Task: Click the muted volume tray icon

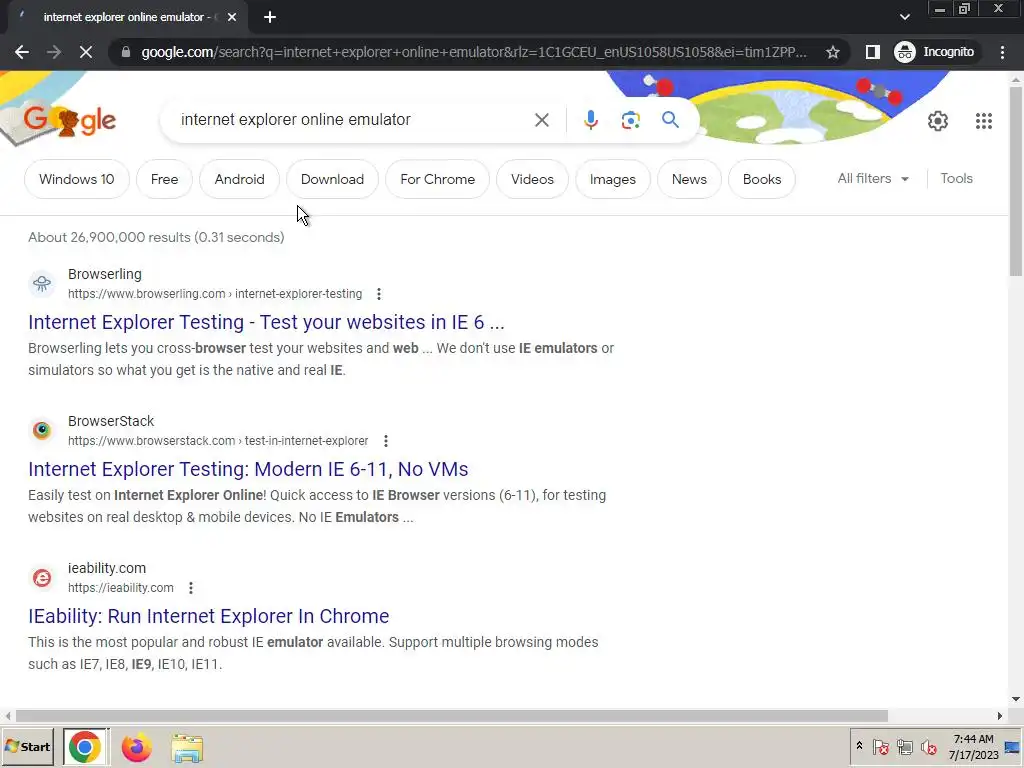Action: tap(928, 746)
